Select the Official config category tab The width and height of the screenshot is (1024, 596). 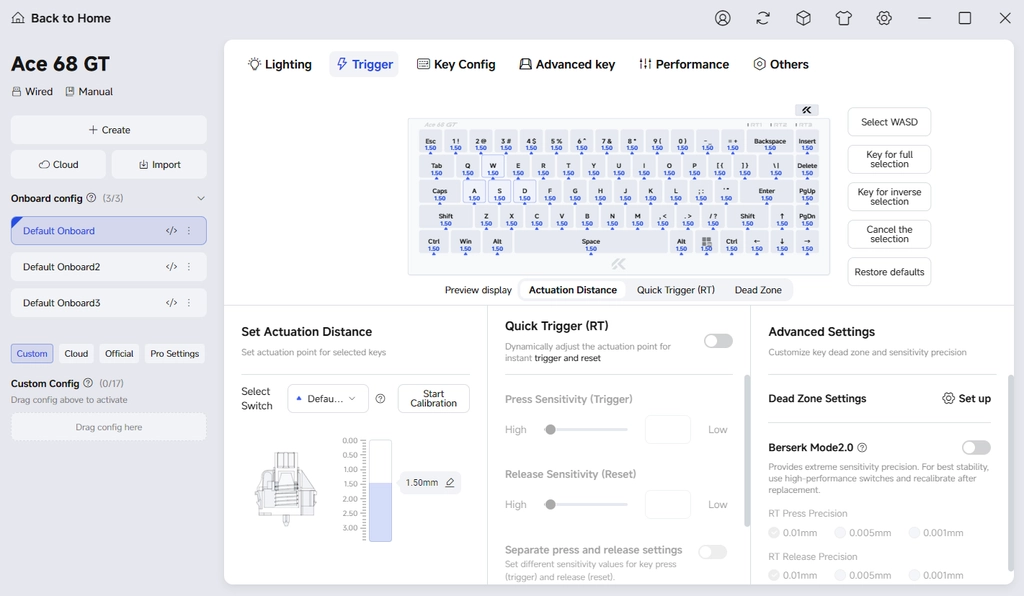[119, 353]
